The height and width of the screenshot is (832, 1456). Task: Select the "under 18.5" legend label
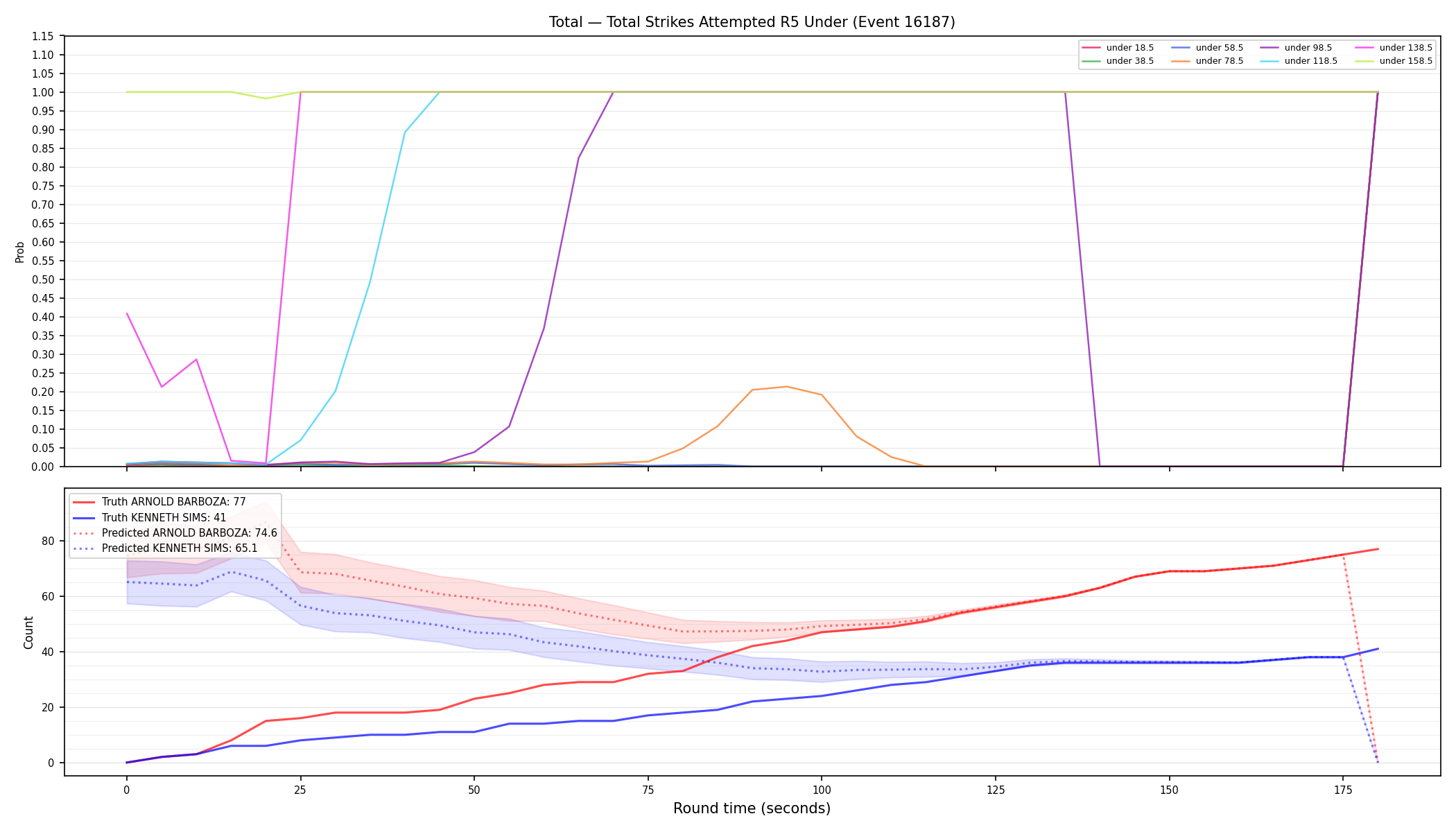click(1130, 48)
